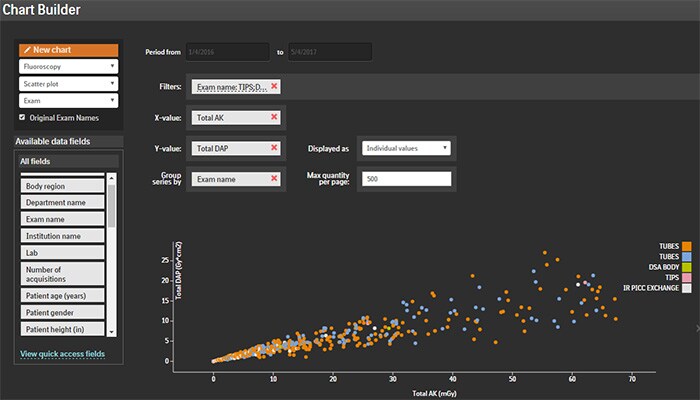Click the IR PICC EXCHANGE legend label
700x400 pixels.
pos(651,288)
